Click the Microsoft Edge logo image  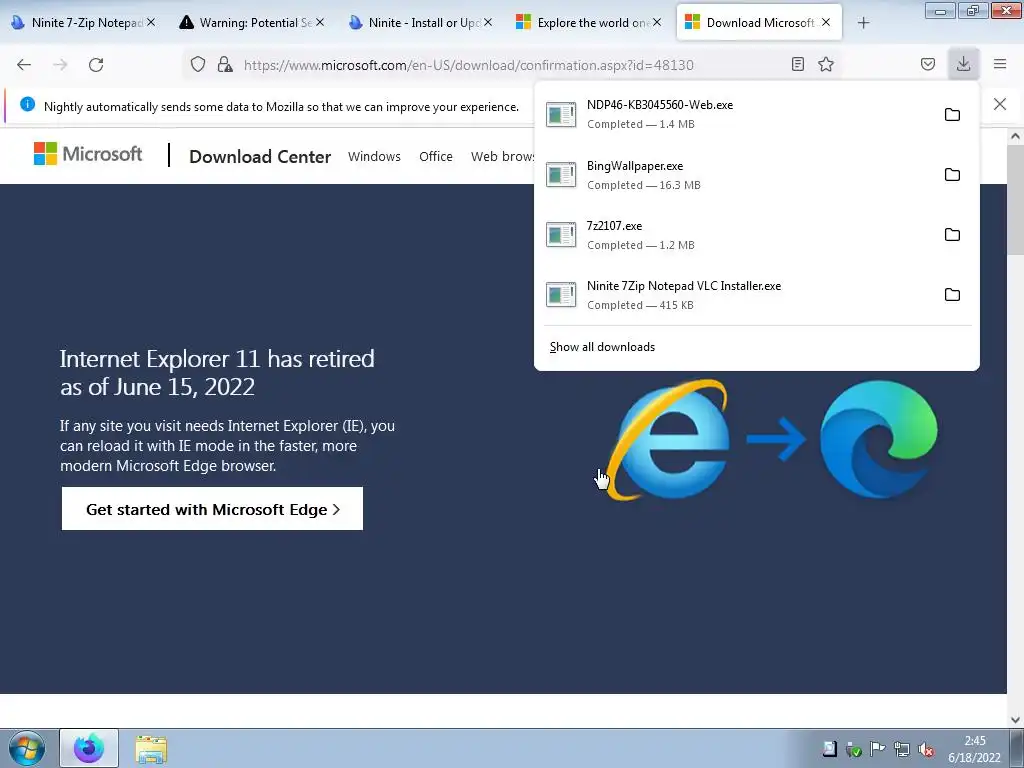[878, 440]
